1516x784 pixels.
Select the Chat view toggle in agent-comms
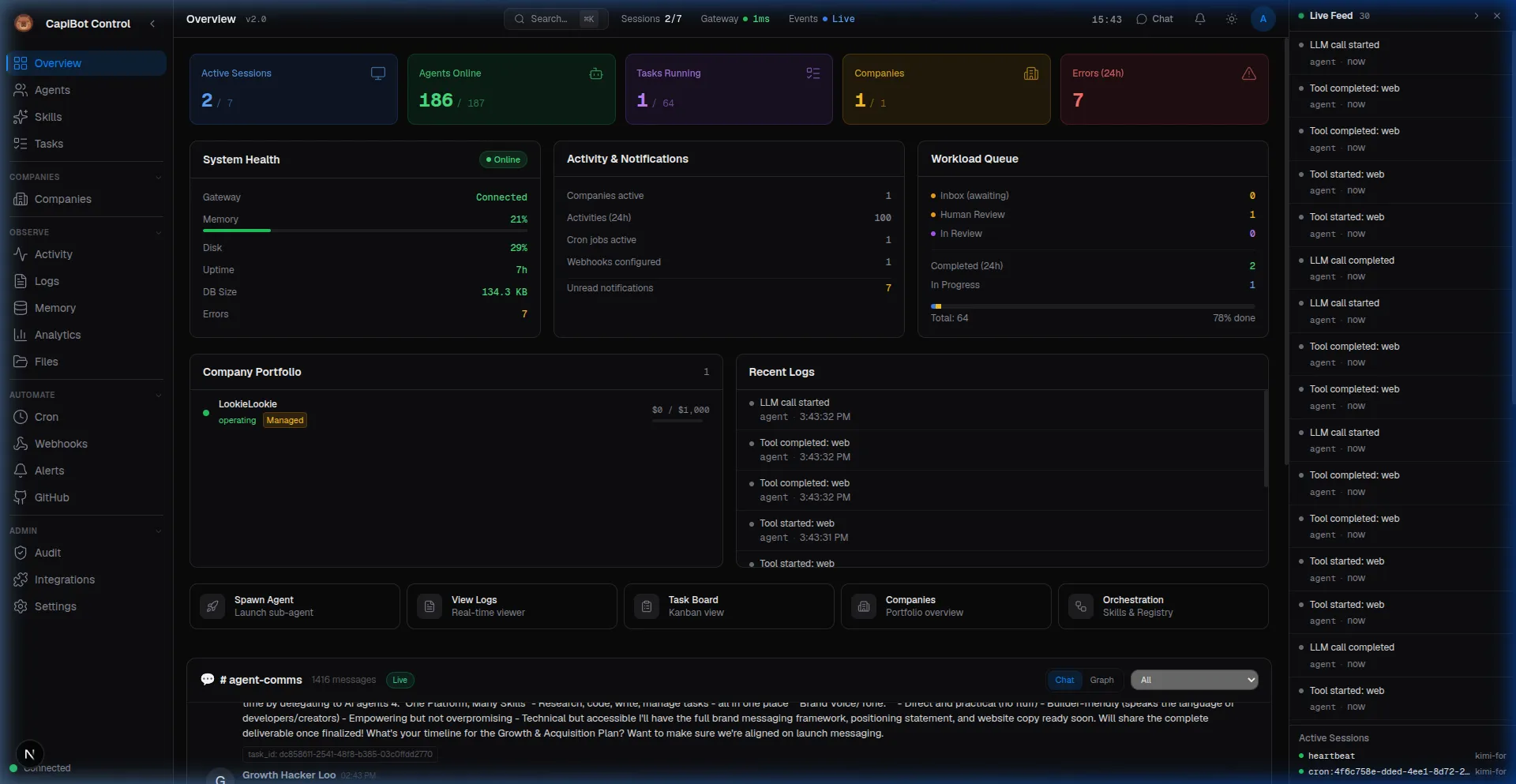[x=1064, y=680]
